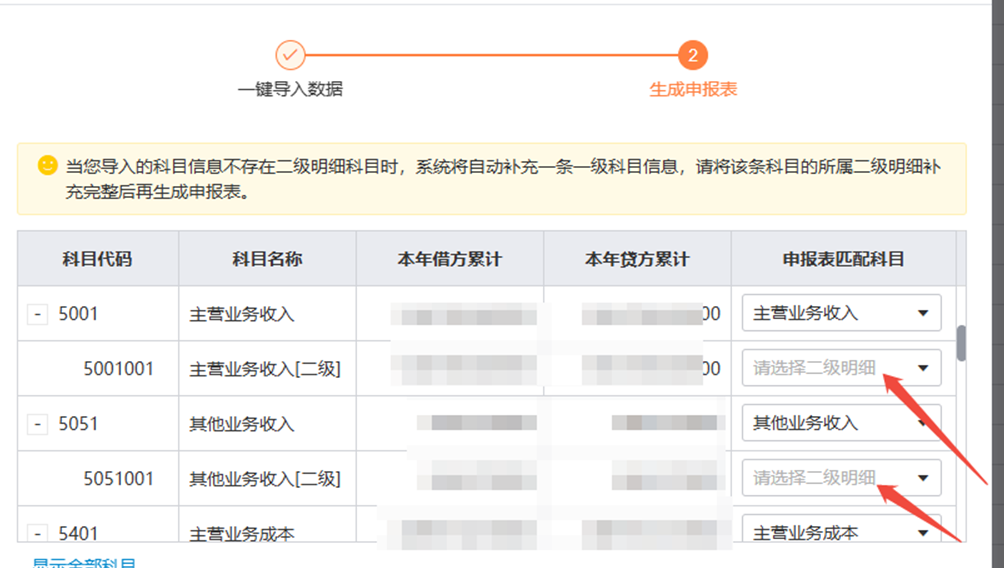Click the 本年借方累计 column header
Image resolution: width=1004 pixels, height=568 pixels.
[450, 259]
